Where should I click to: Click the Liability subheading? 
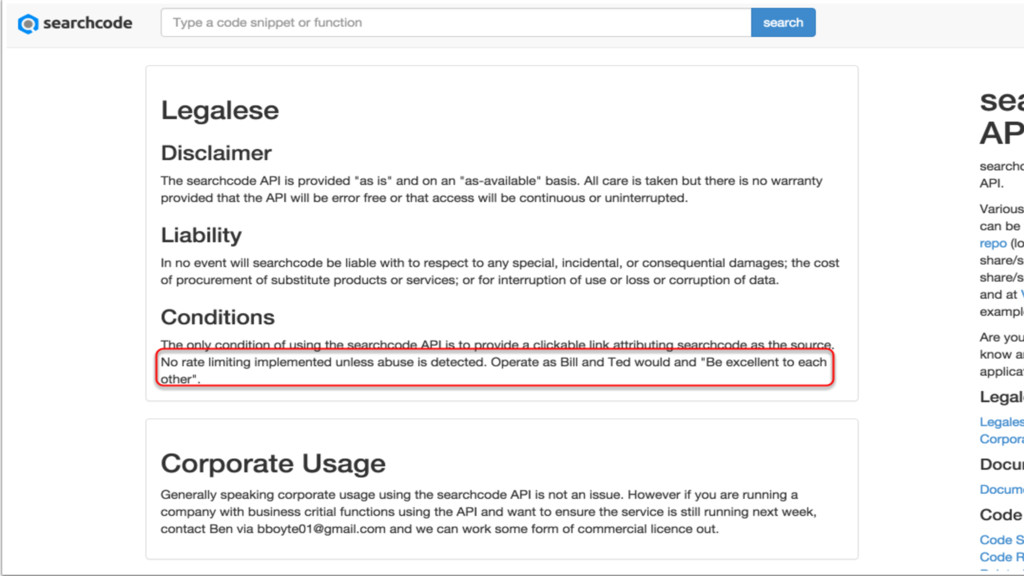click(x=201, y=235)
